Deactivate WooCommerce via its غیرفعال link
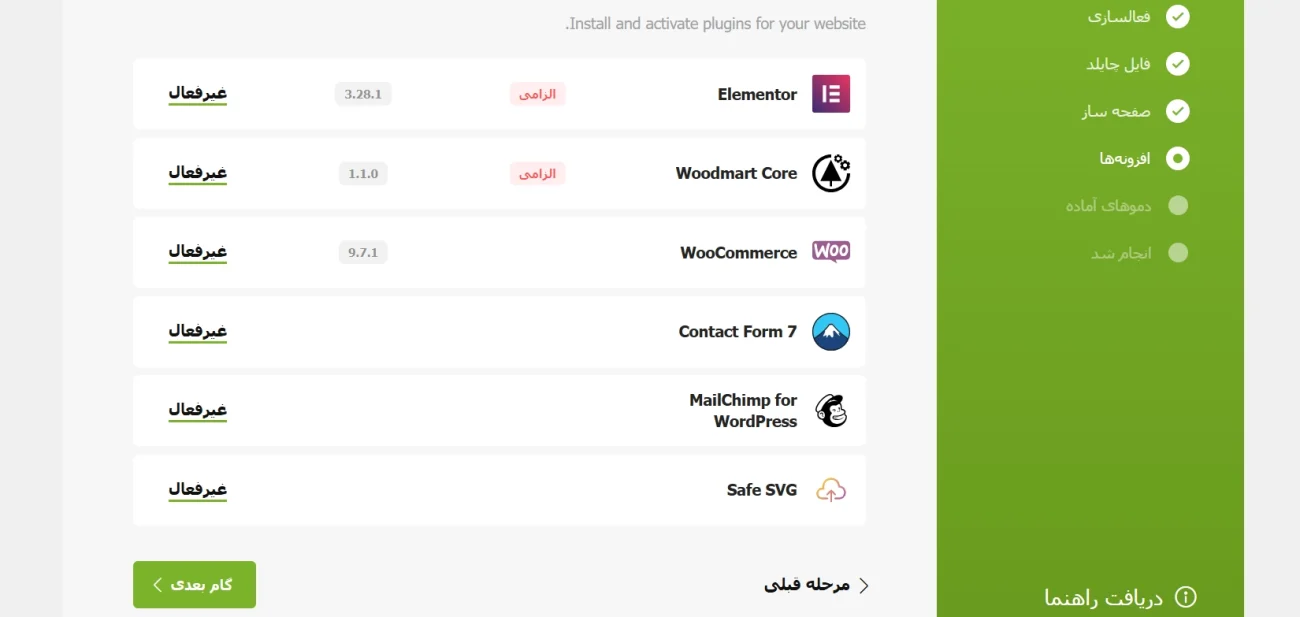This screenshot has height=617, width=1300. coord(197,251)
